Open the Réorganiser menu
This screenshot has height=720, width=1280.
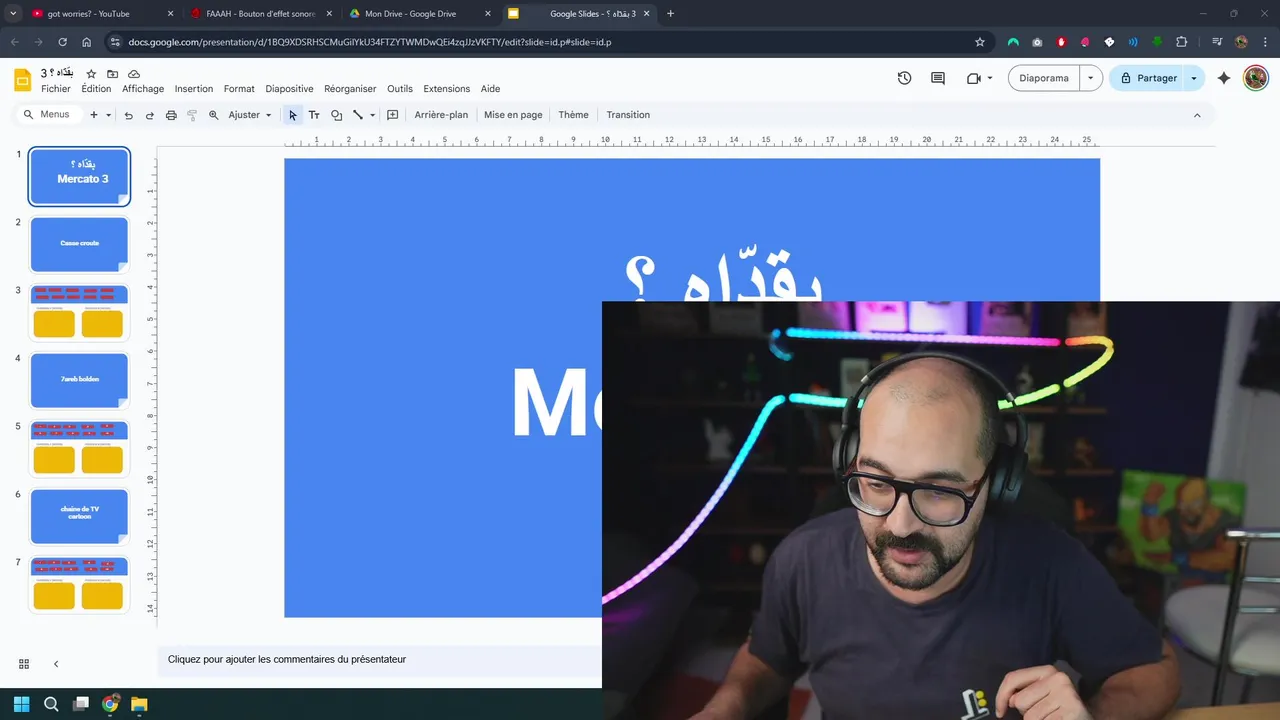[350, 89]
